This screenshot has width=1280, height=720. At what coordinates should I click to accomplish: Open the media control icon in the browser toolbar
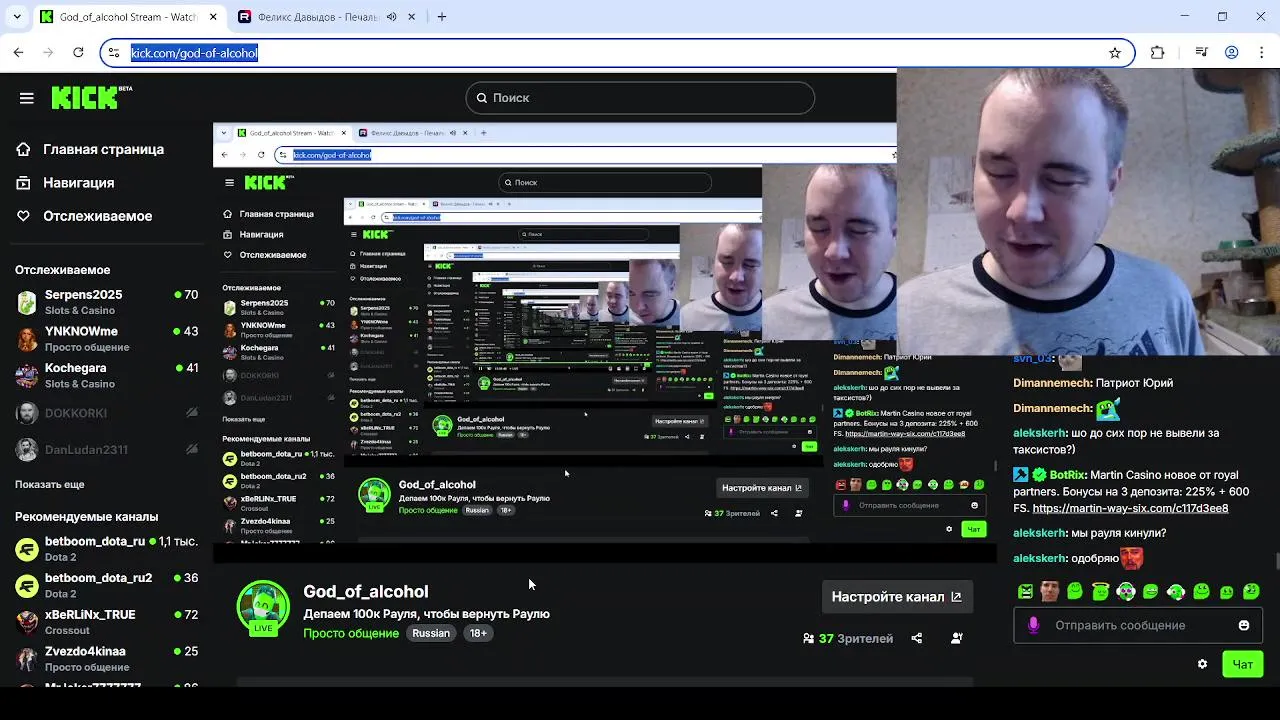(x=1202, y=53)
